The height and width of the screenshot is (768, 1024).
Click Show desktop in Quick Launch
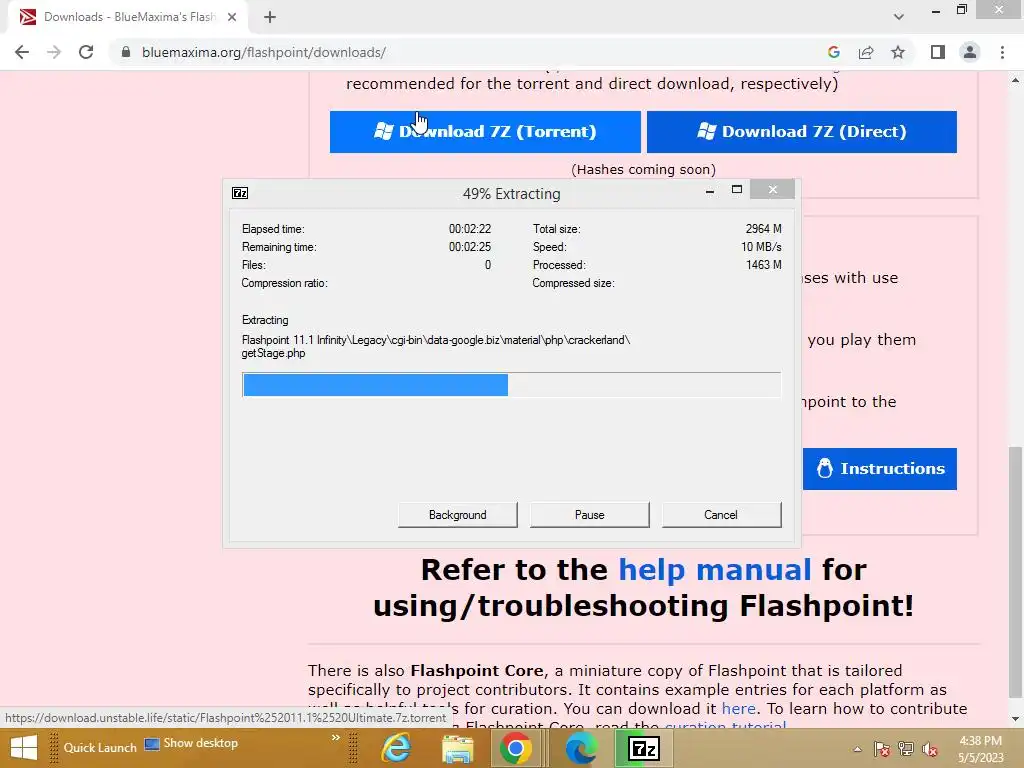pyautogui.click(x=191, y=743)
